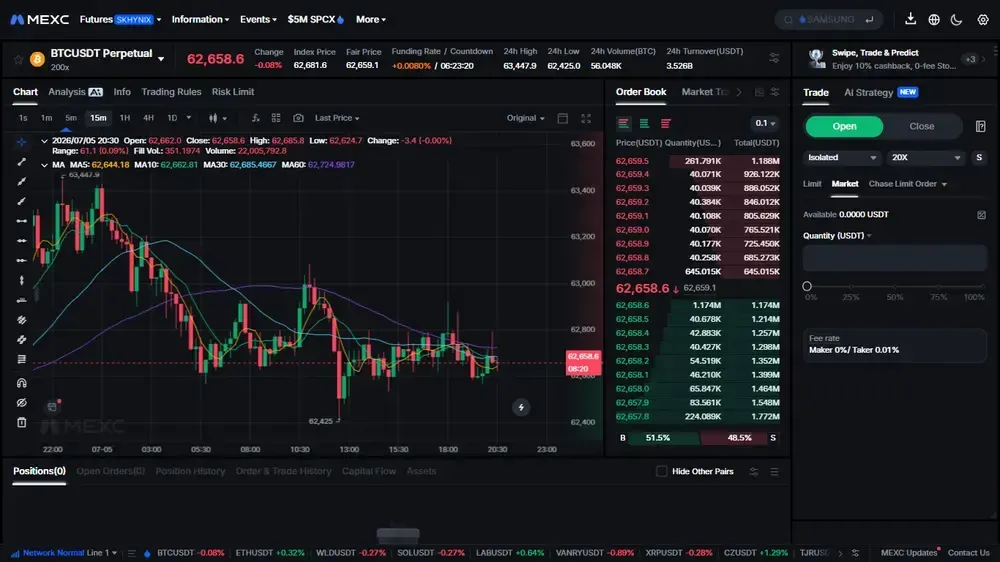Viewport: 1000px width, 562px height.
Task: Open the calculator icon in Trade panel
Action: point(980,126)
